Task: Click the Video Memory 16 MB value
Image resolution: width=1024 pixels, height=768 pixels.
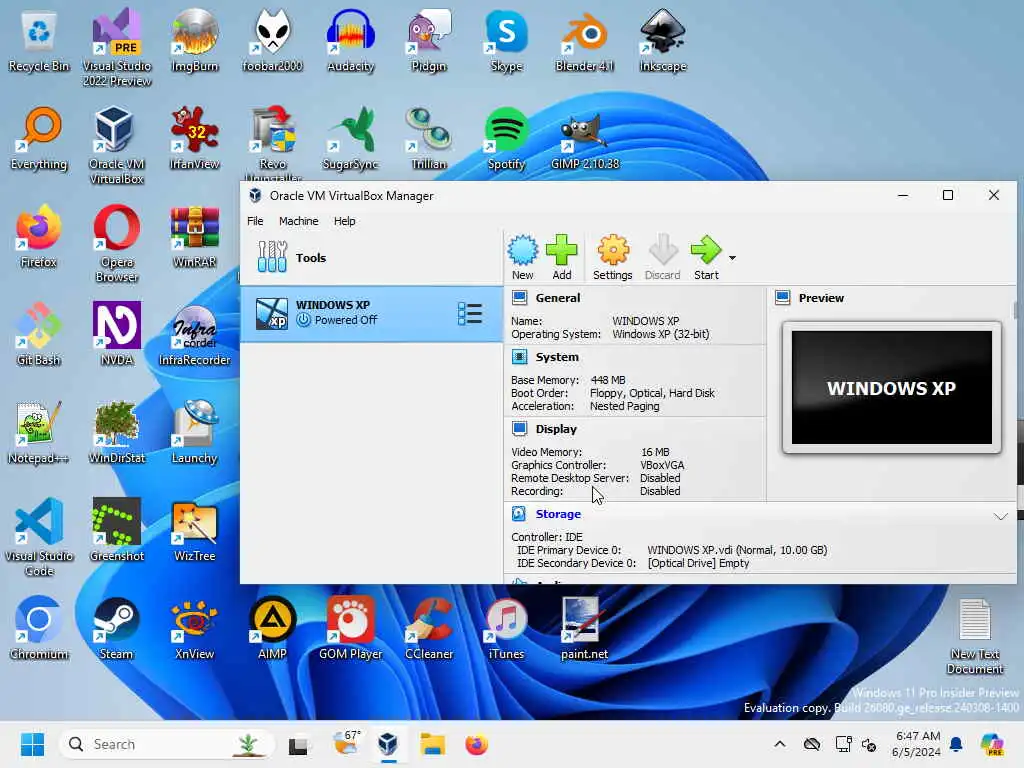Action: click(655, 452)
